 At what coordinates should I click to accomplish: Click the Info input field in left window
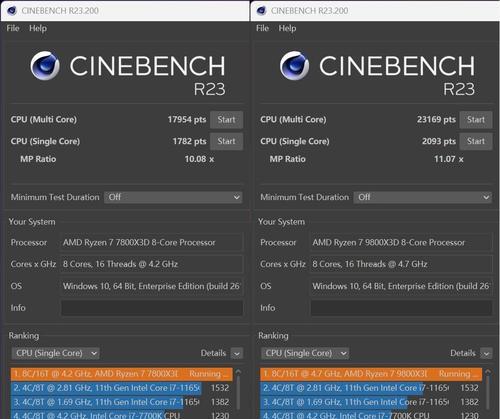point(152,308)
